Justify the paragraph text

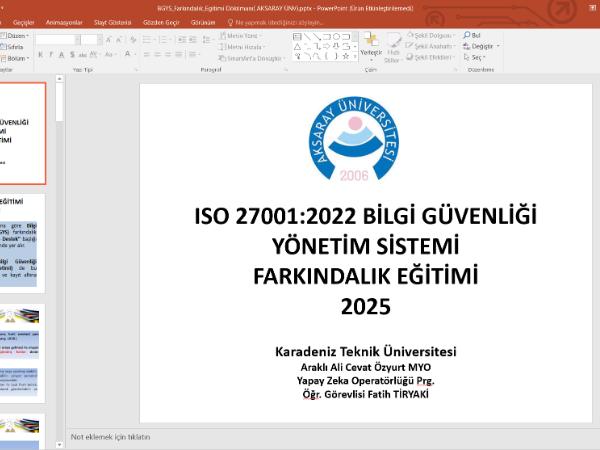(179, 55)
